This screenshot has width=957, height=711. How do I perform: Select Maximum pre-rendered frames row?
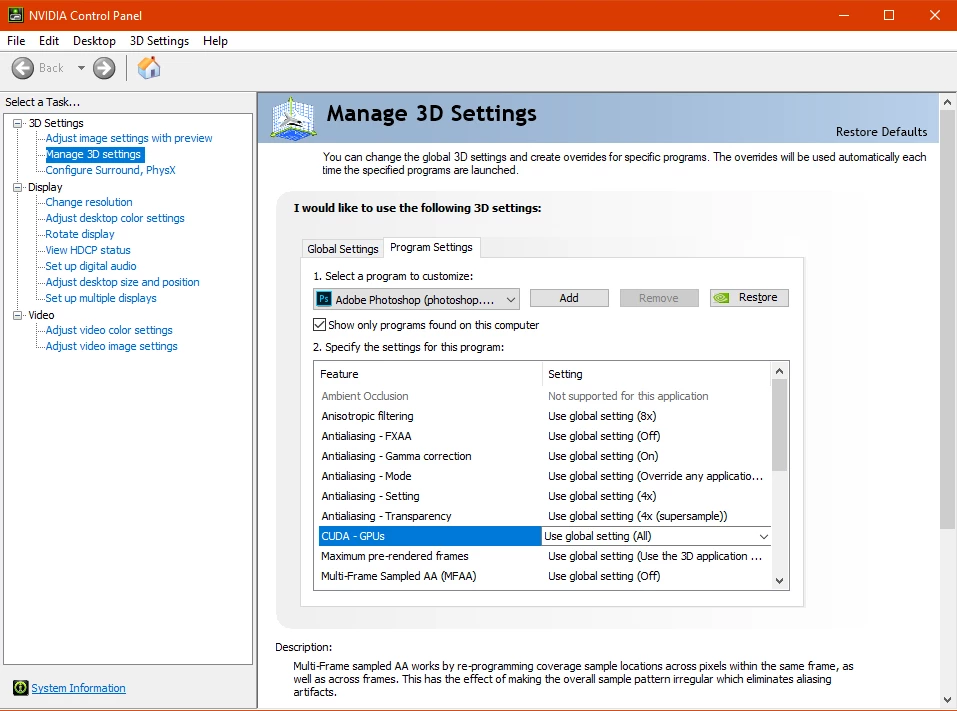545,556
